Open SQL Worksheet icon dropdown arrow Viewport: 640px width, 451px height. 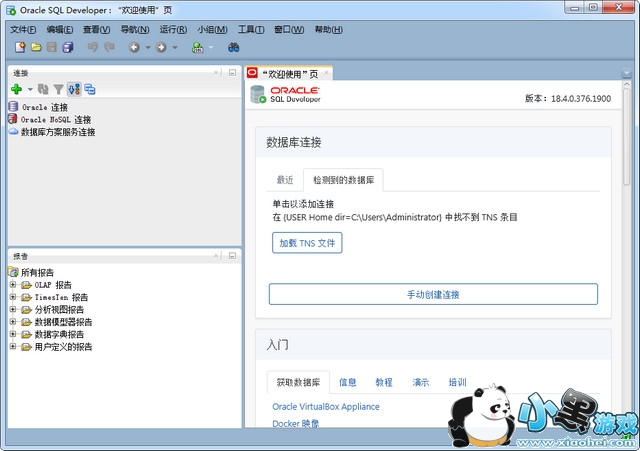point(211,48)
